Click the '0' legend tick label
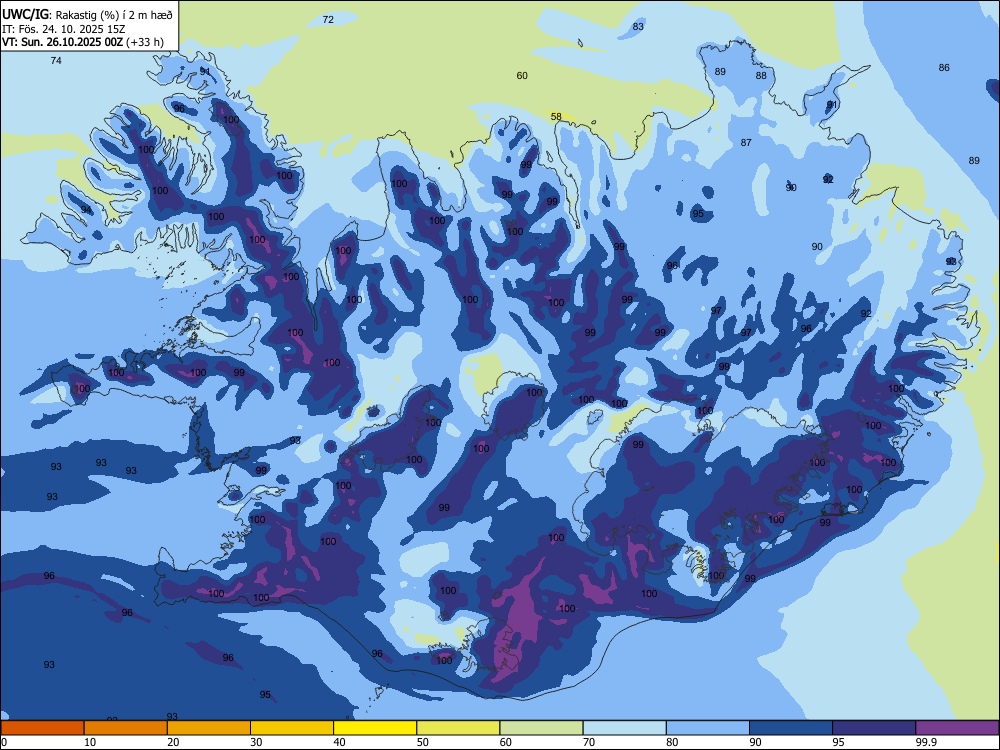The height and width of the screenshot is (750, 1000). [4, 742]
